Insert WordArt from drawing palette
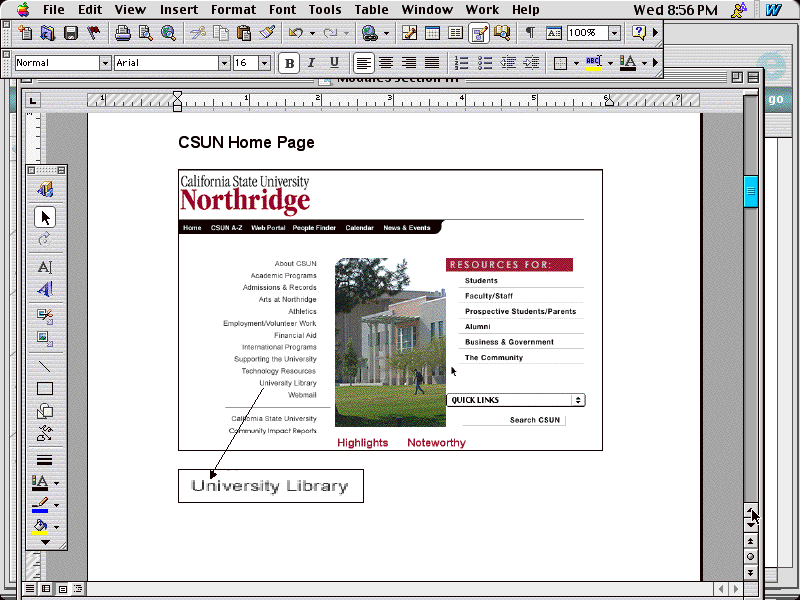The width and height of the screenshot is (800, 600). 45,289
